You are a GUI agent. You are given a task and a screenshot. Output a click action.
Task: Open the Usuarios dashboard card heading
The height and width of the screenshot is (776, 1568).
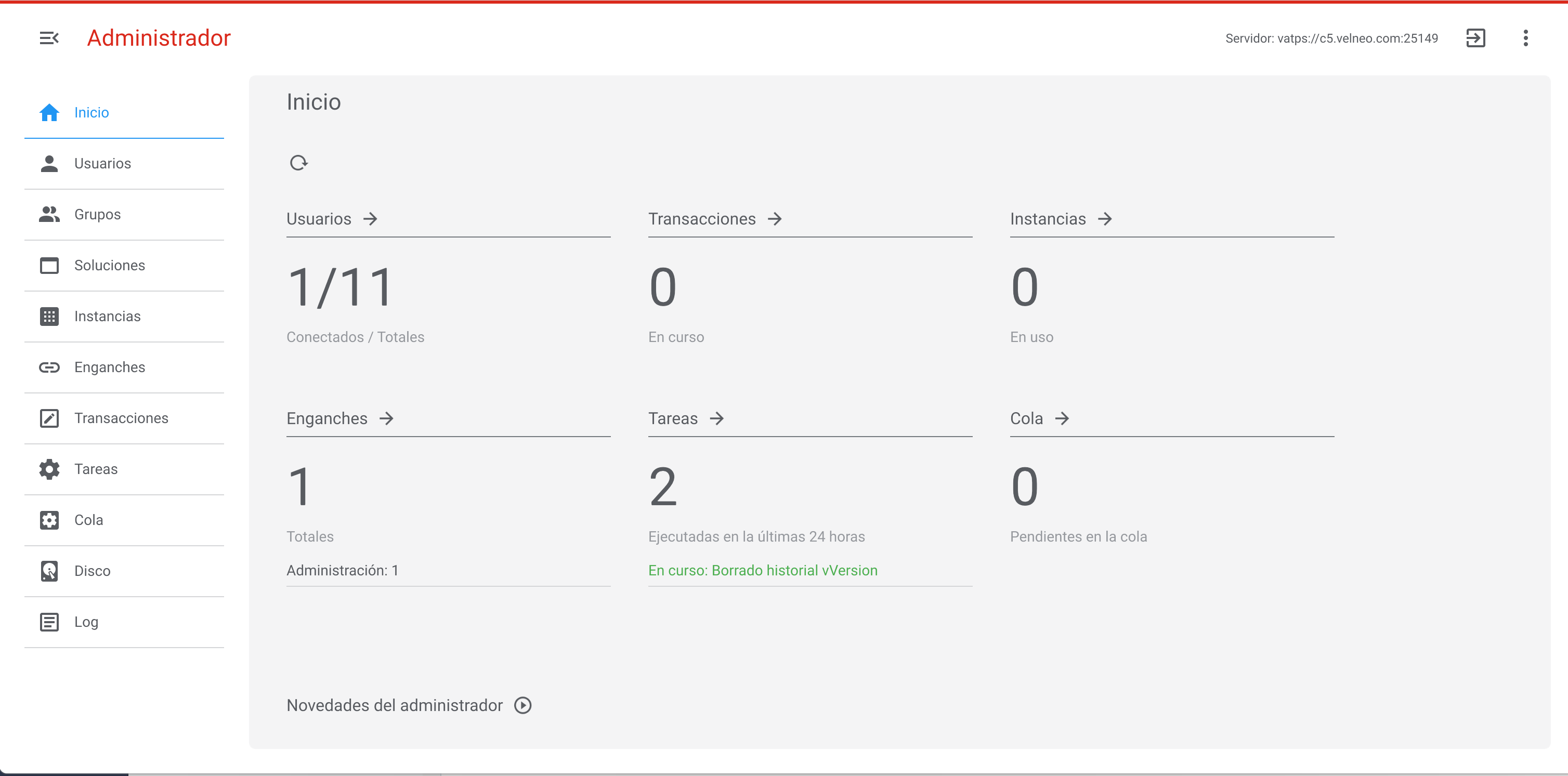[x=319, y=218]
